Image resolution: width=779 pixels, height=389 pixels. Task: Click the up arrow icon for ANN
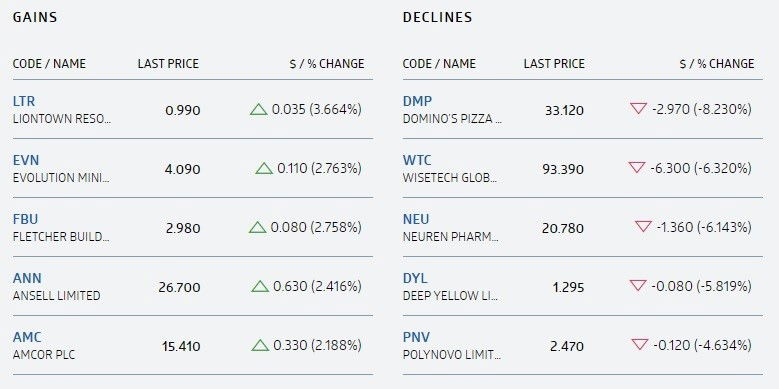click(260, 286)
